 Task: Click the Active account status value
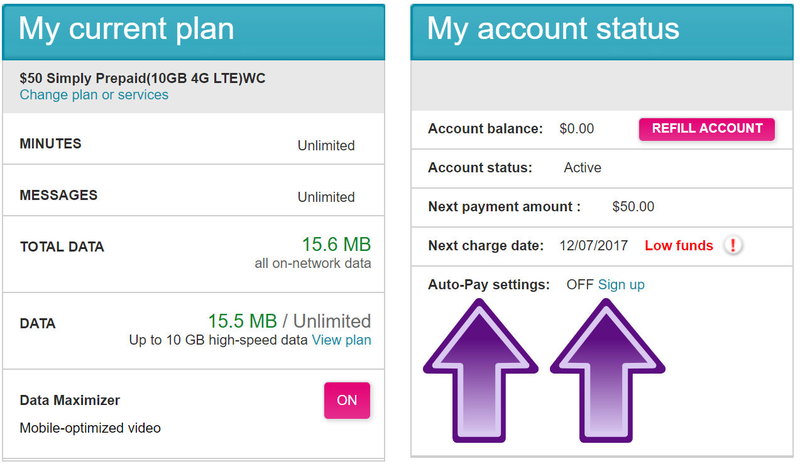(x=582, y=167)
